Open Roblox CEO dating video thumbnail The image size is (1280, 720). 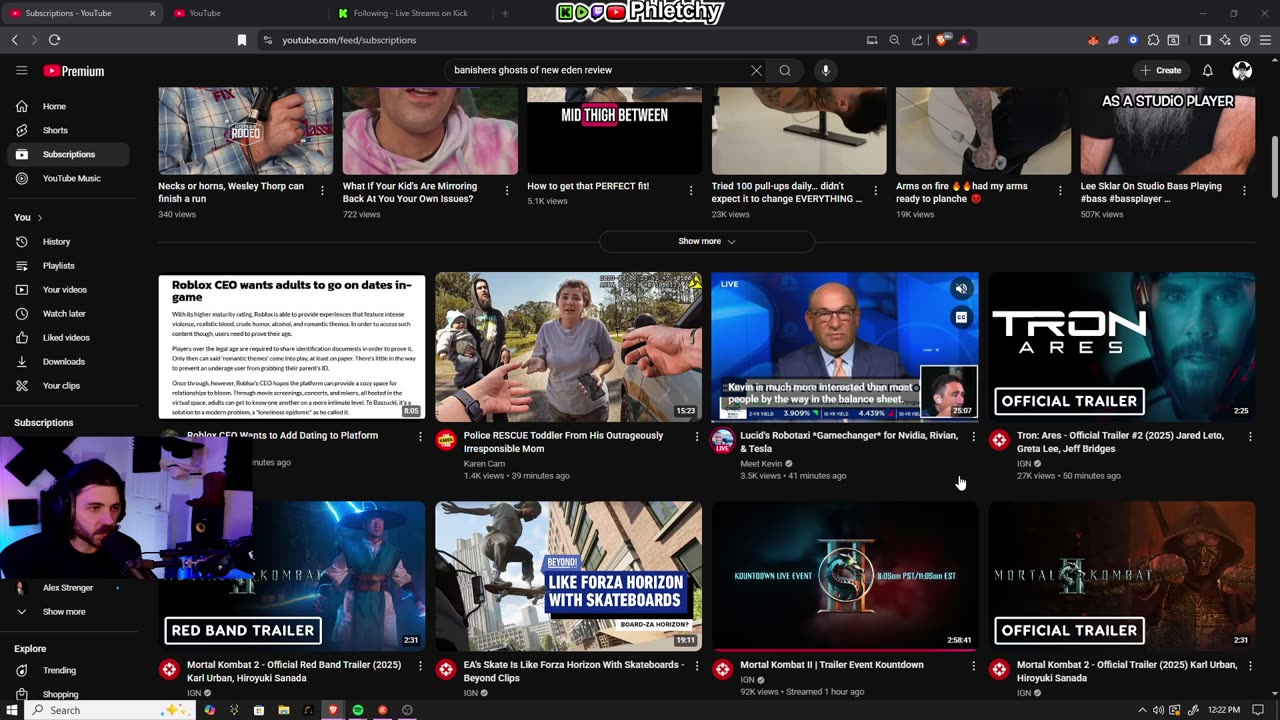(292, 347)
